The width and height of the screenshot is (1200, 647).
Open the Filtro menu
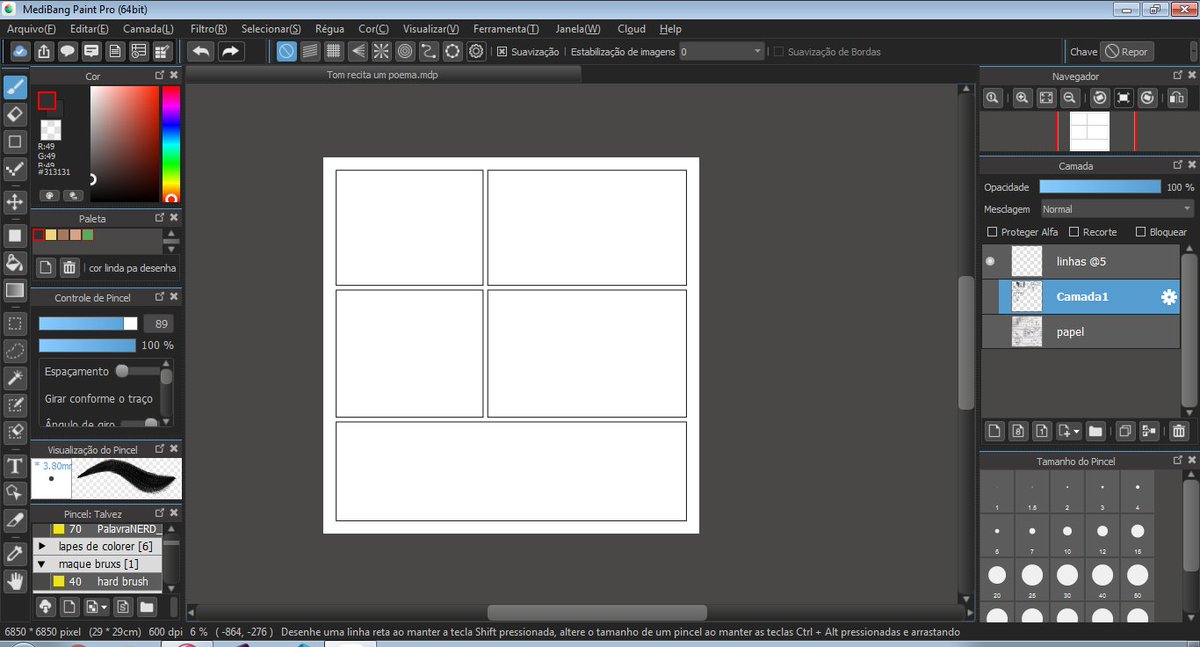[208, 29]
